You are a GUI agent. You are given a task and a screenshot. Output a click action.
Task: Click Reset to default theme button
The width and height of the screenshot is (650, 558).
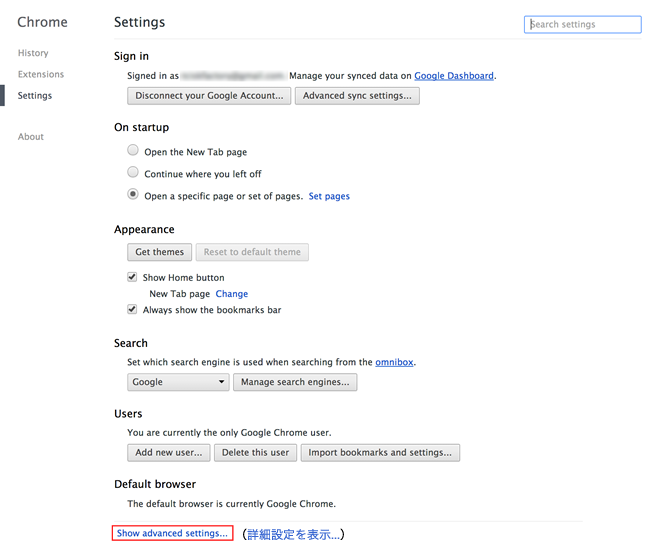tap(252, 252)
